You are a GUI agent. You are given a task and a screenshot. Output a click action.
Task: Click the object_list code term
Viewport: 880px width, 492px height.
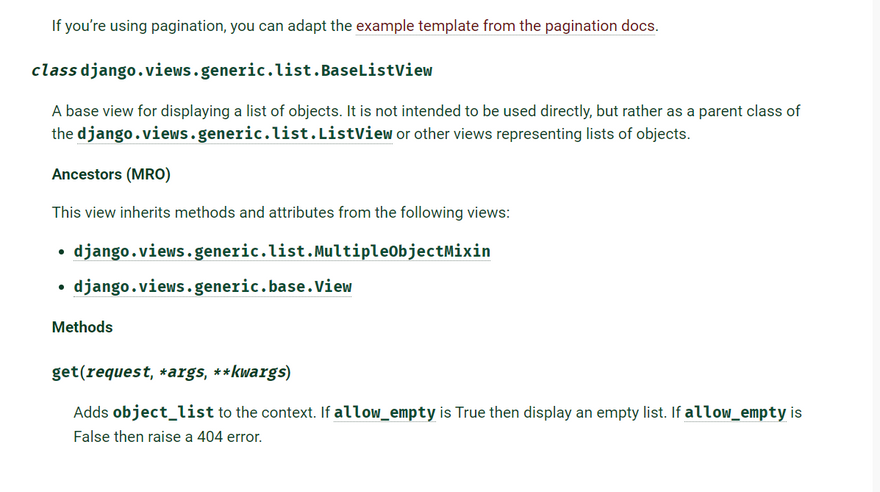coord(164,412)
